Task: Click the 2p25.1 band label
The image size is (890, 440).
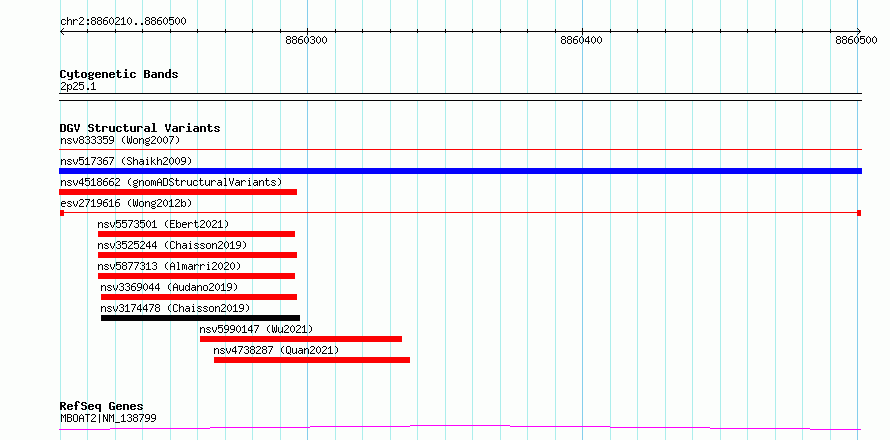Action: point(78,87)
